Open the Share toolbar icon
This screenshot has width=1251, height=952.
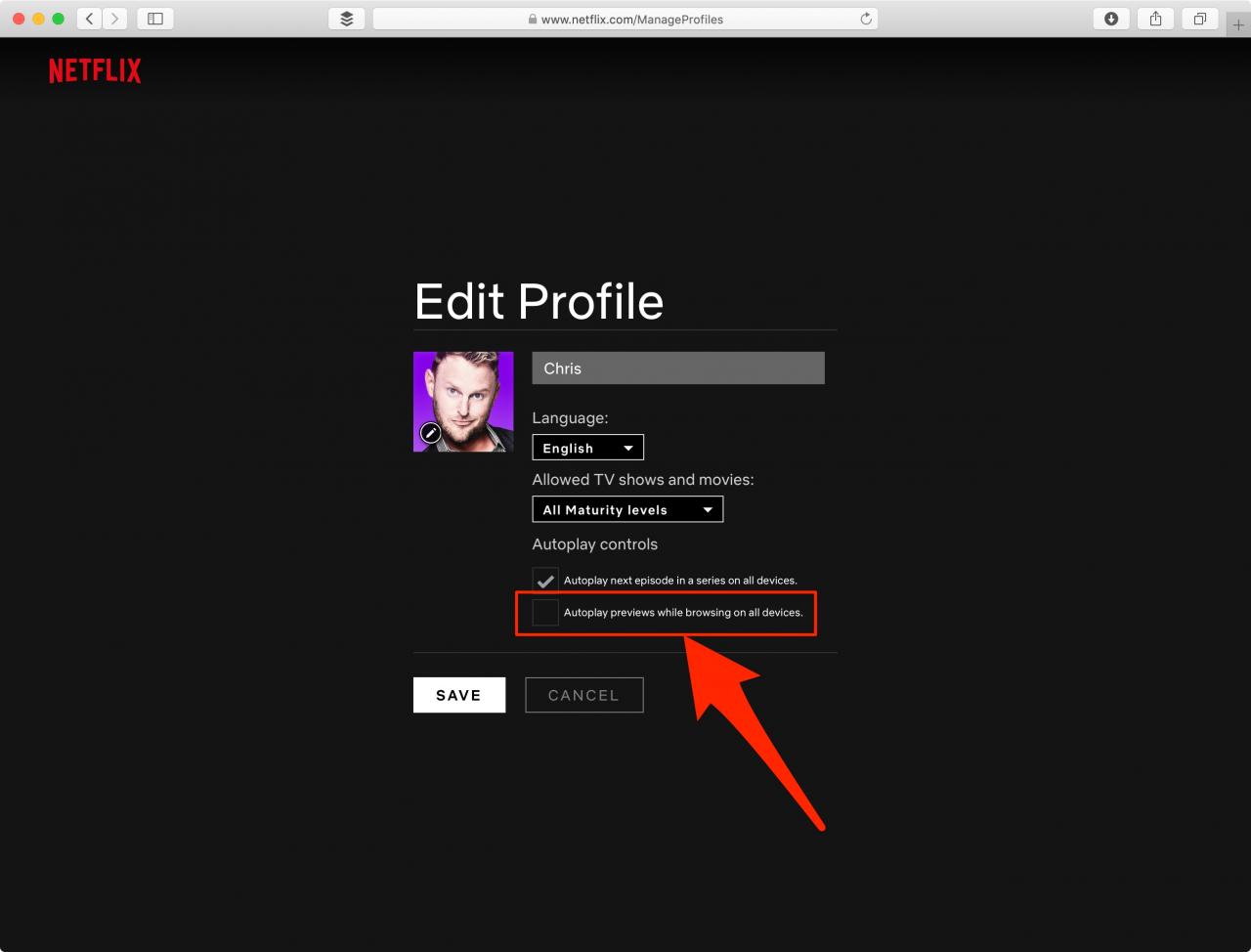tap(1155, 19)
